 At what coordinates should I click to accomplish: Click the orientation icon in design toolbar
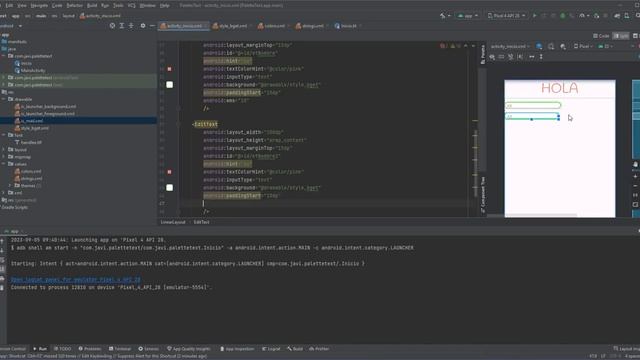click(551, 47)
